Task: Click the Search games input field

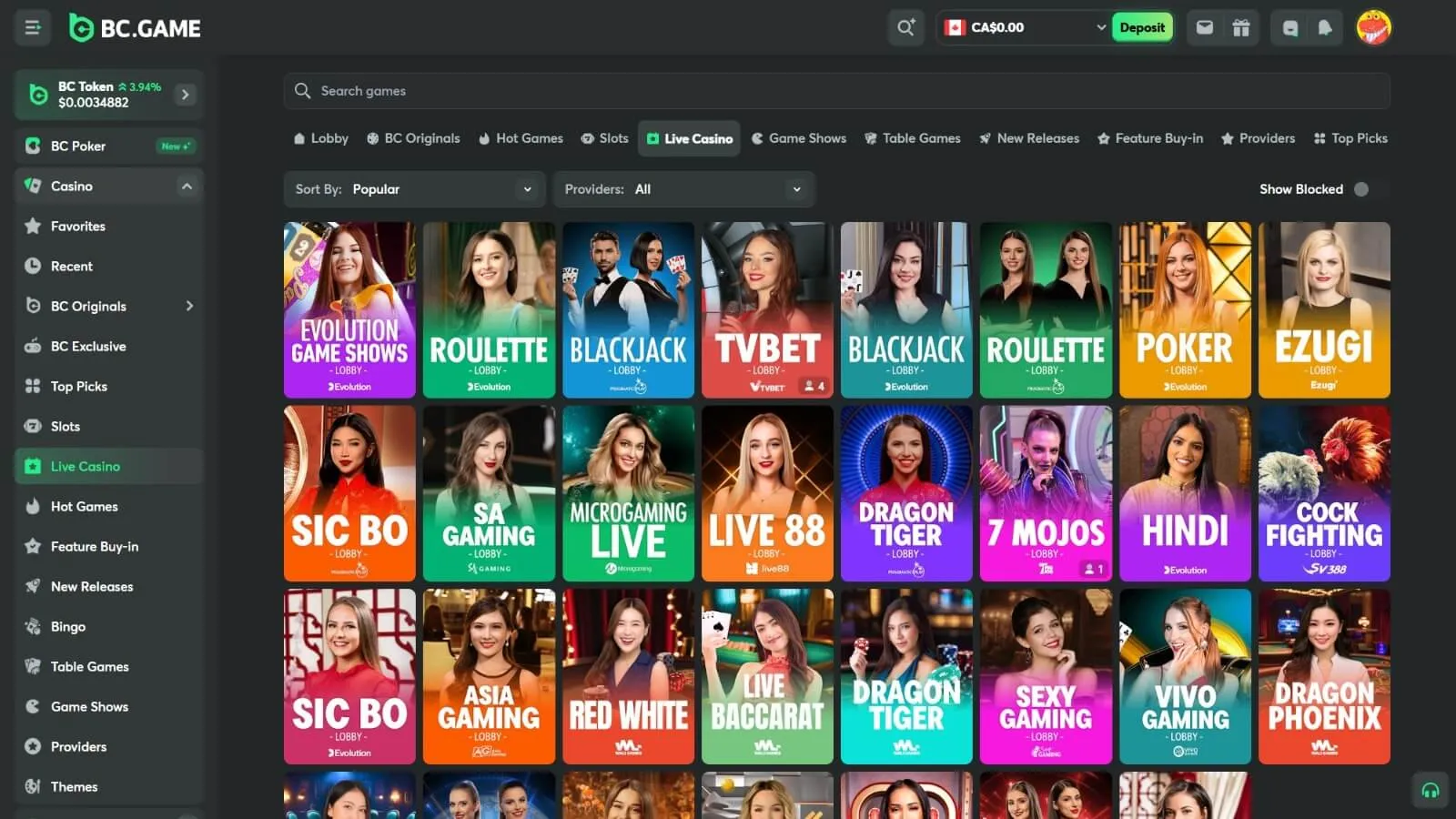Action: point(837,91)
